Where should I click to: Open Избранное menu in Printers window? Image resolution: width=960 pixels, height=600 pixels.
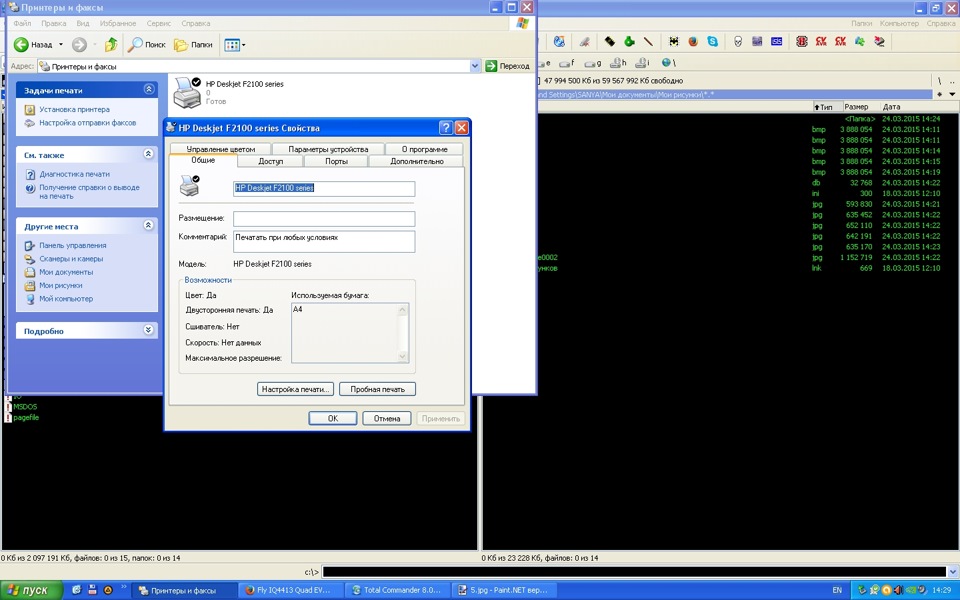(118, 23)
